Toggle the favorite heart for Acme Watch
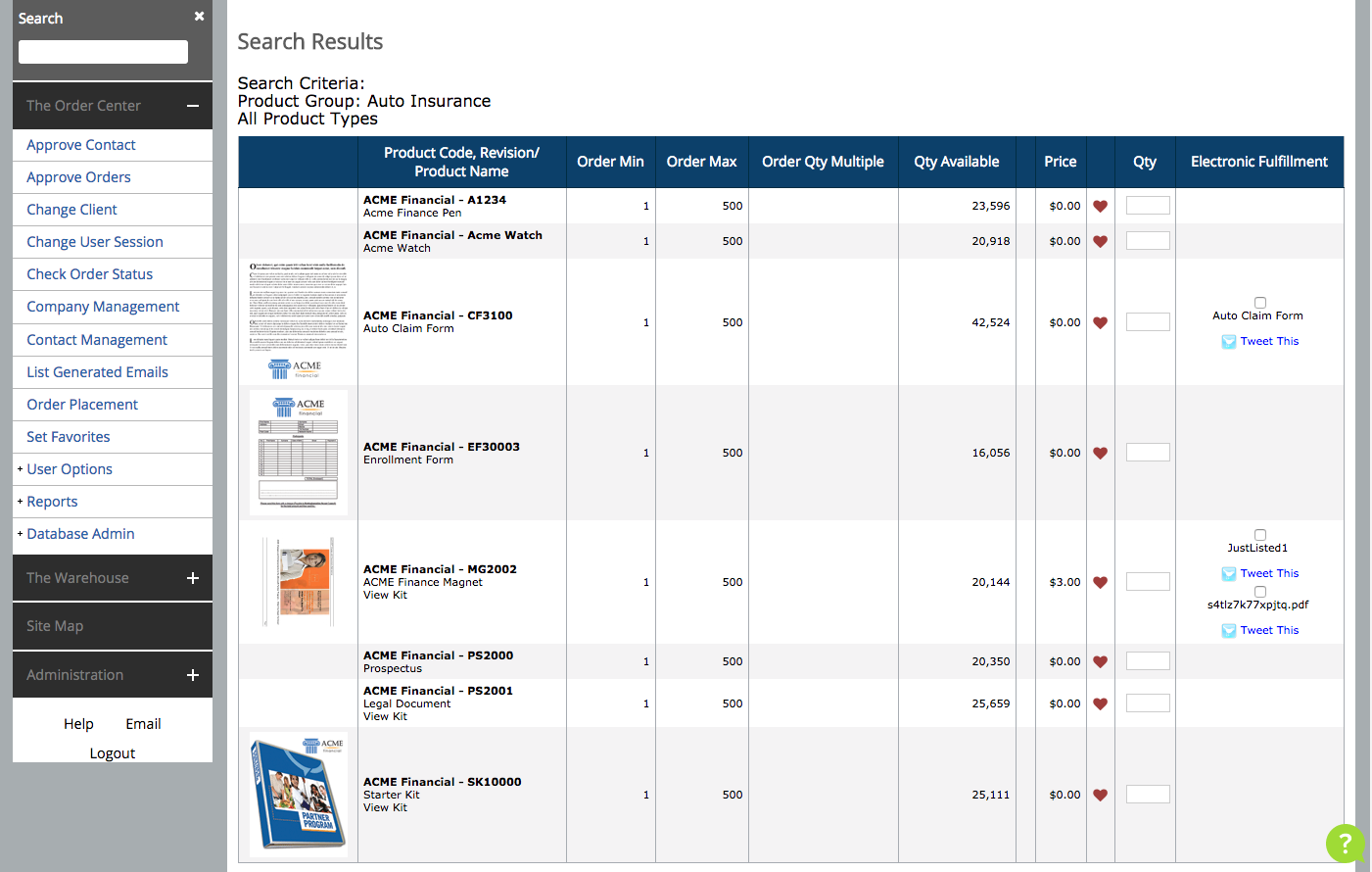The width and height of the screenshot is (1372, 872). point(1100,242)
